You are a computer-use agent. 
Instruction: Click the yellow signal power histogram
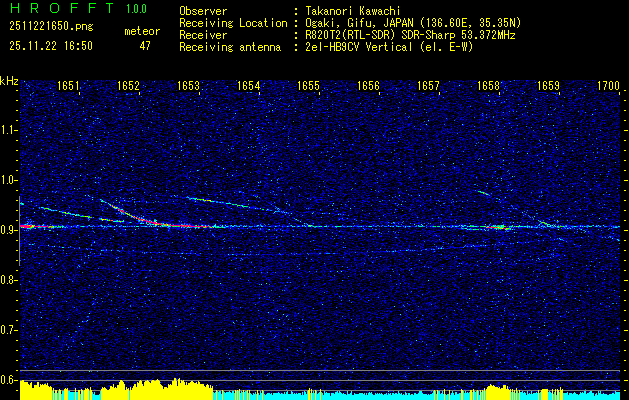(300, 390)
